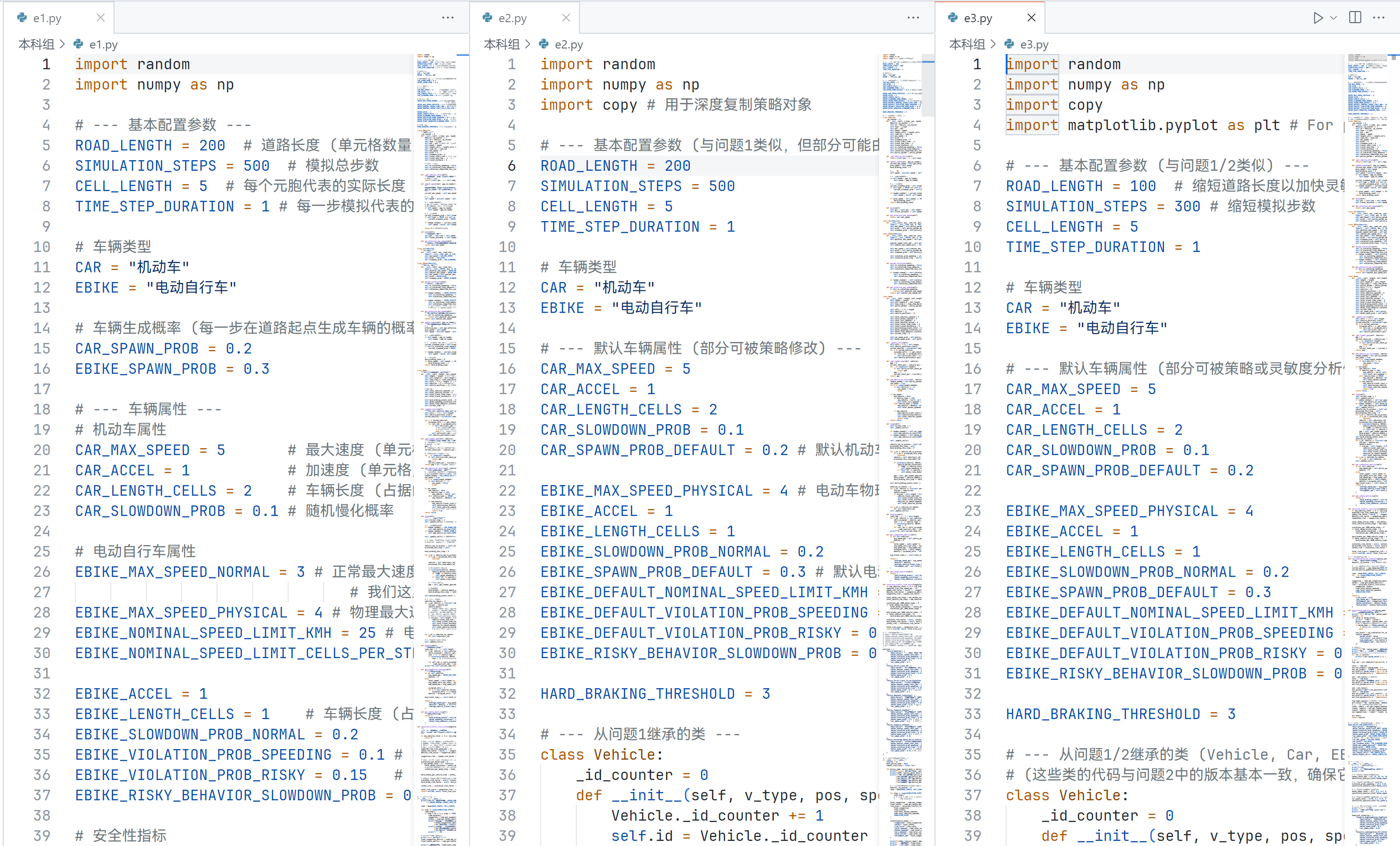Open More Actions menu in e2.py group
The image size is (1400, 846).
tap(913, 18)
